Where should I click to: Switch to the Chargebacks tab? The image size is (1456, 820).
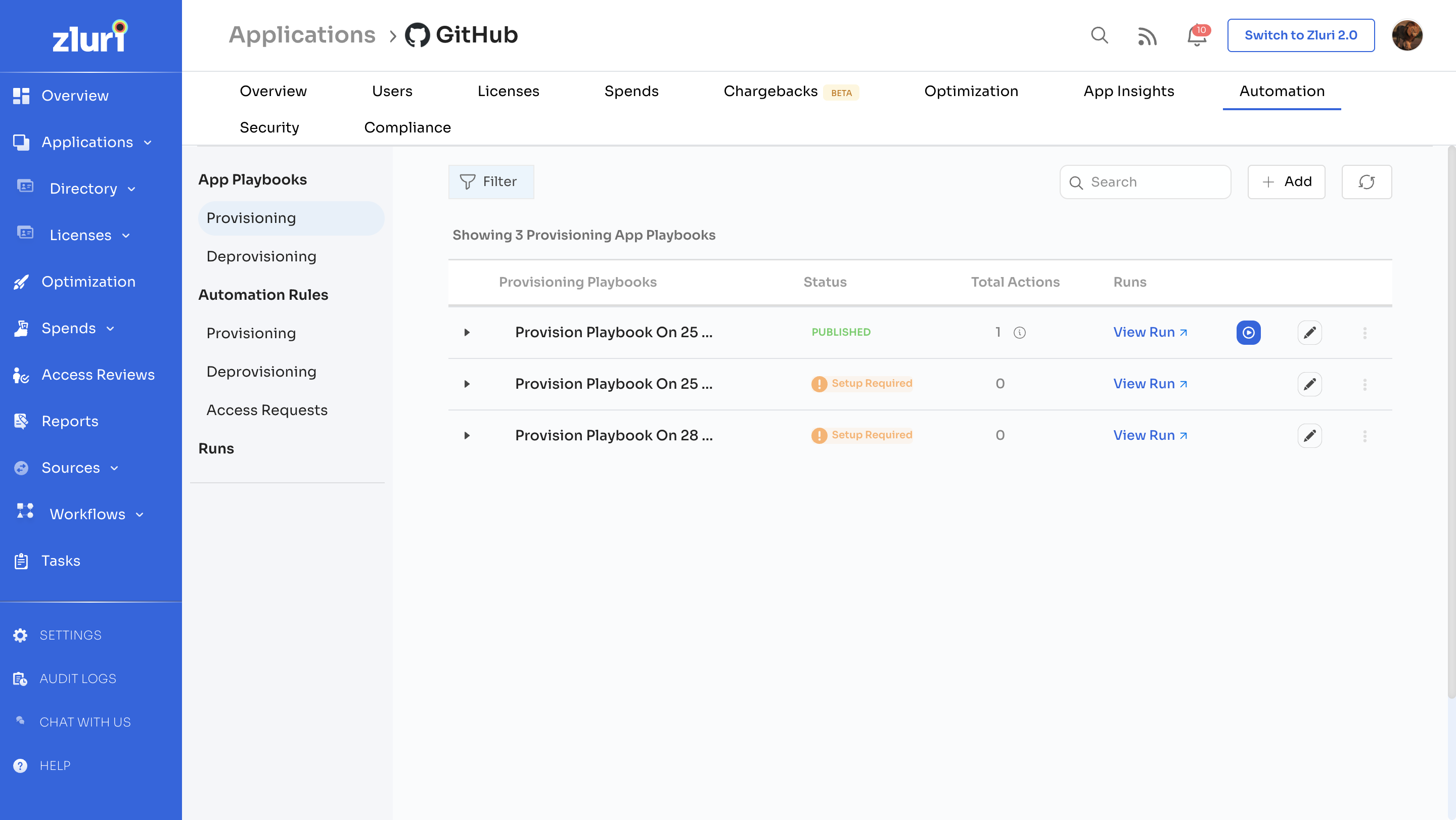click(791, 91)
